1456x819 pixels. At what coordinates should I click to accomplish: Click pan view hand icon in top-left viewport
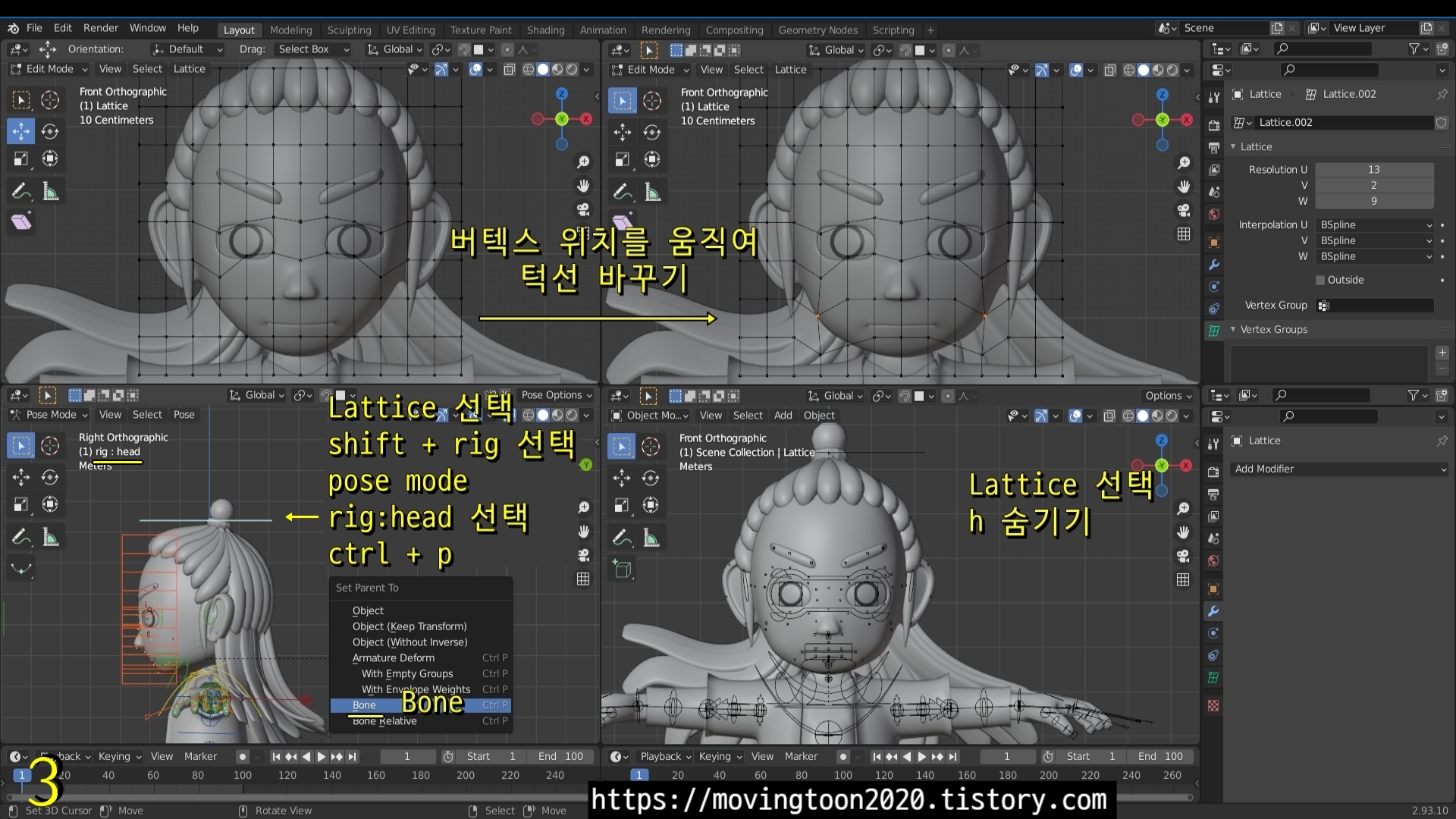click(x=583, y=186)
